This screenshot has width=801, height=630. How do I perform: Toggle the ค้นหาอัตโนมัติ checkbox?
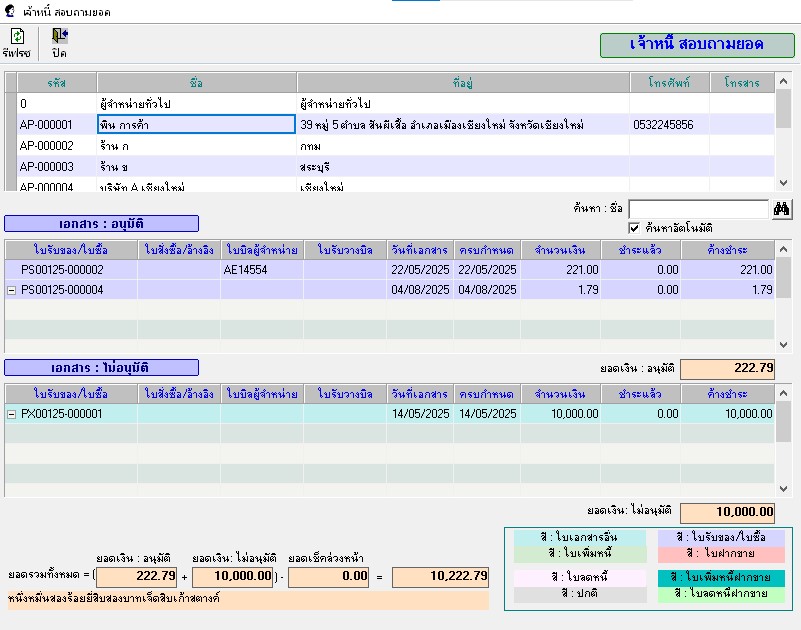(x=634, y=228)
